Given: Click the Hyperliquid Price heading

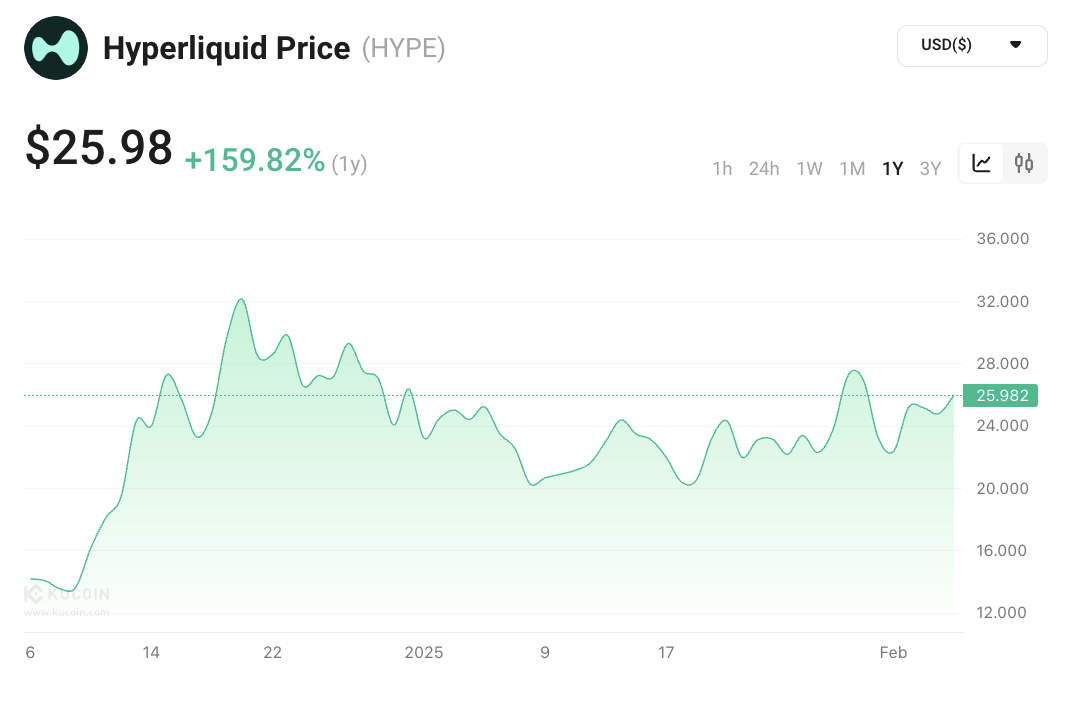Looking at the screenshot, I should (x=227, y=47).
